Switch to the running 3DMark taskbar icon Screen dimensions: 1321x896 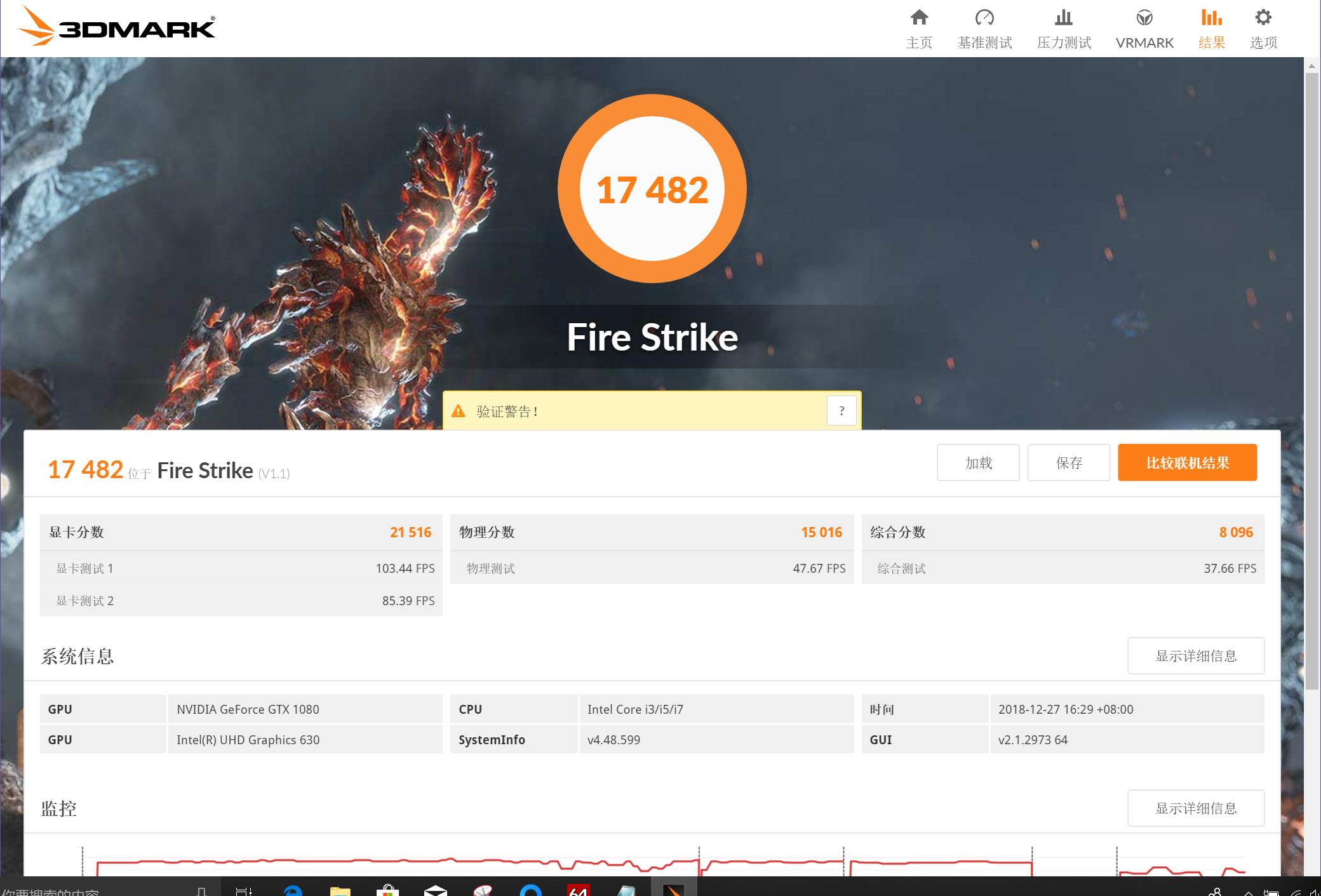point(674,889)
